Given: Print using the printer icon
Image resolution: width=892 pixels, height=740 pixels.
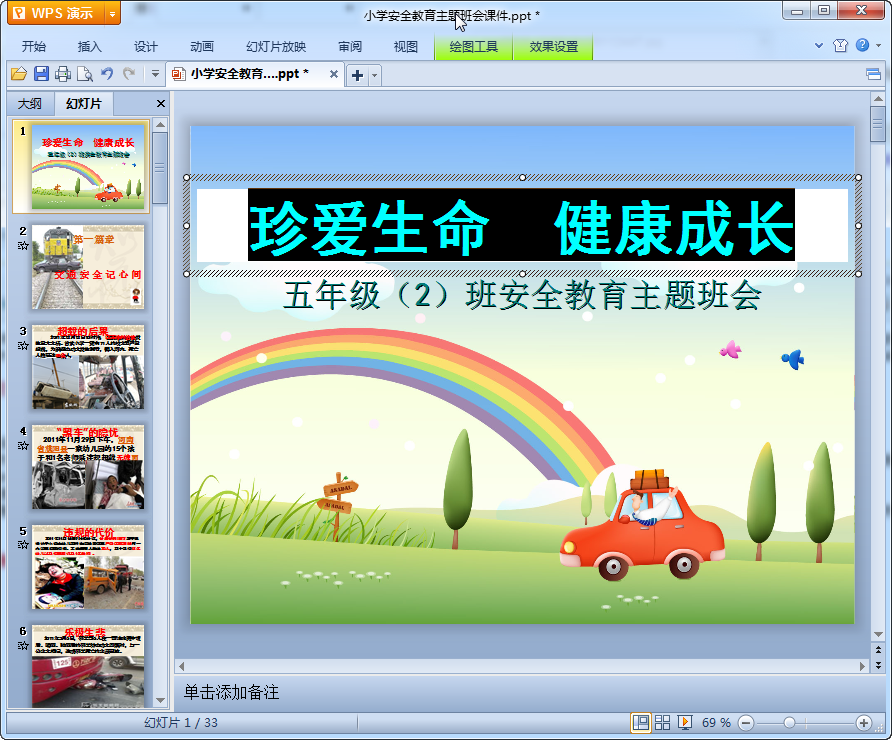Looking at the screenshot, I should click(63, 73).
